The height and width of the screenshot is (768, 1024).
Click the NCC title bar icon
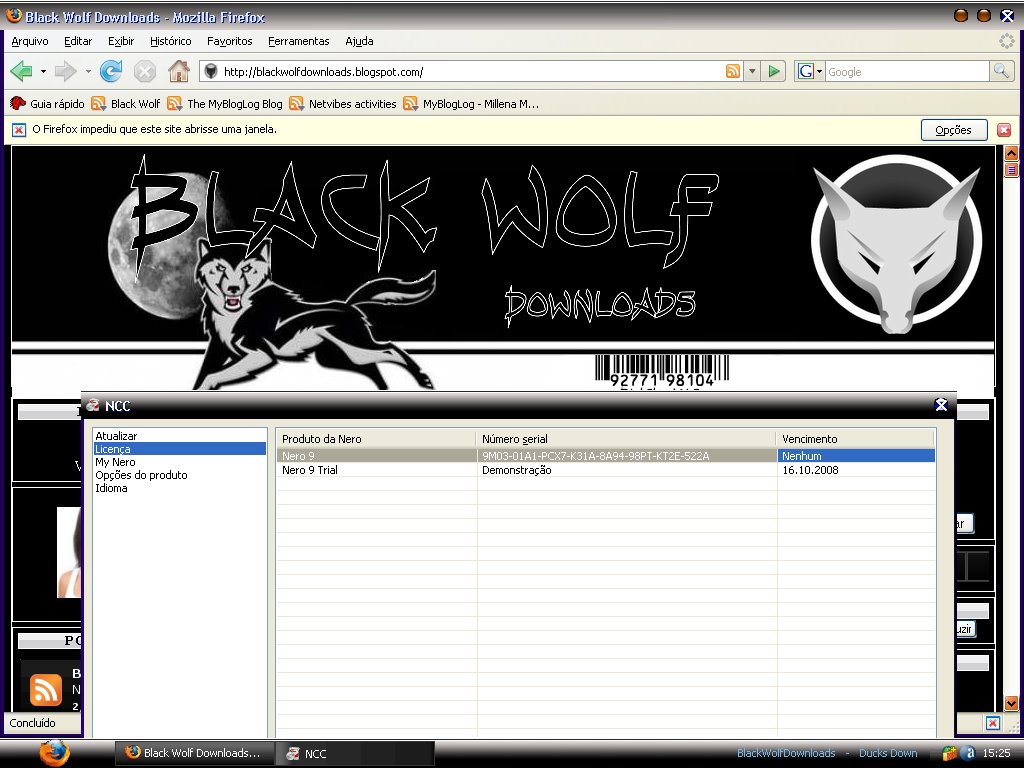click(x=93, y=406)
